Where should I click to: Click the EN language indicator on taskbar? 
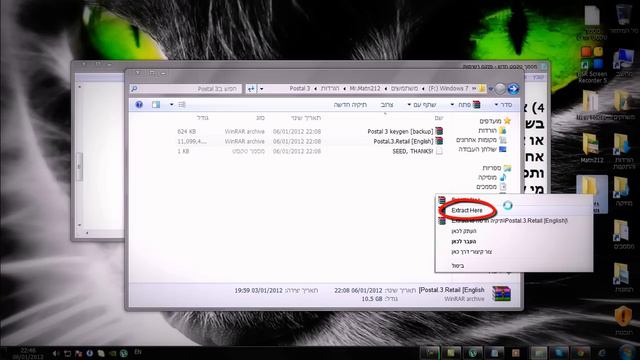click(138, 352)
